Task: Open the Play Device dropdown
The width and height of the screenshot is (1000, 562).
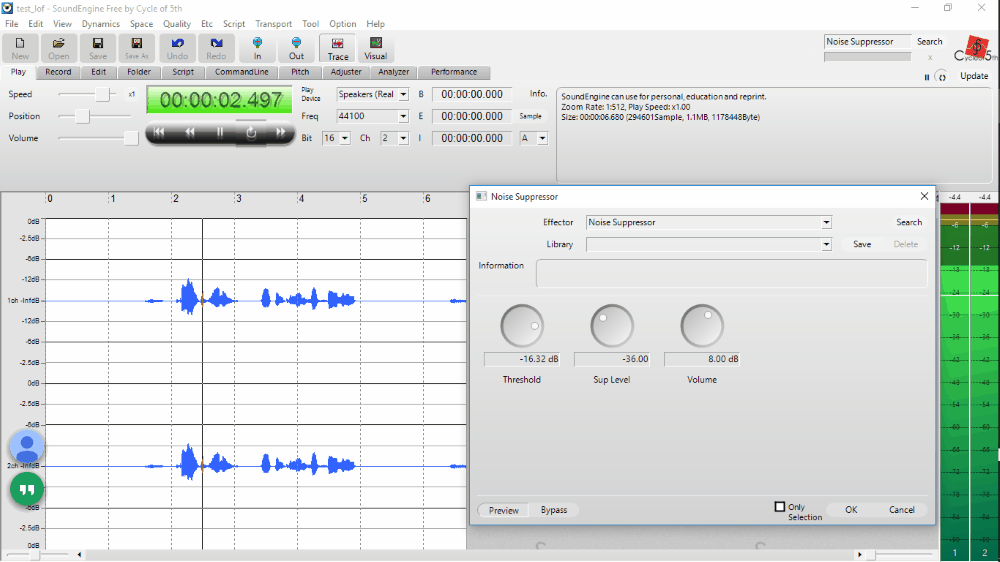Action: (403, 94)
